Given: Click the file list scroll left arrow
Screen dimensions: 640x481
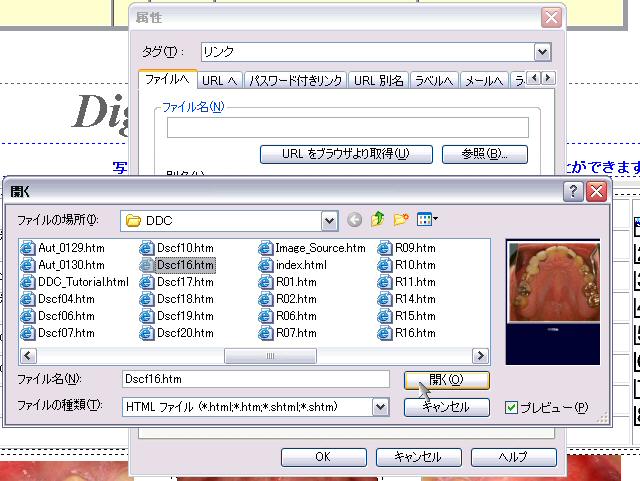Looking at the screenshot, I should coord(28,356).
